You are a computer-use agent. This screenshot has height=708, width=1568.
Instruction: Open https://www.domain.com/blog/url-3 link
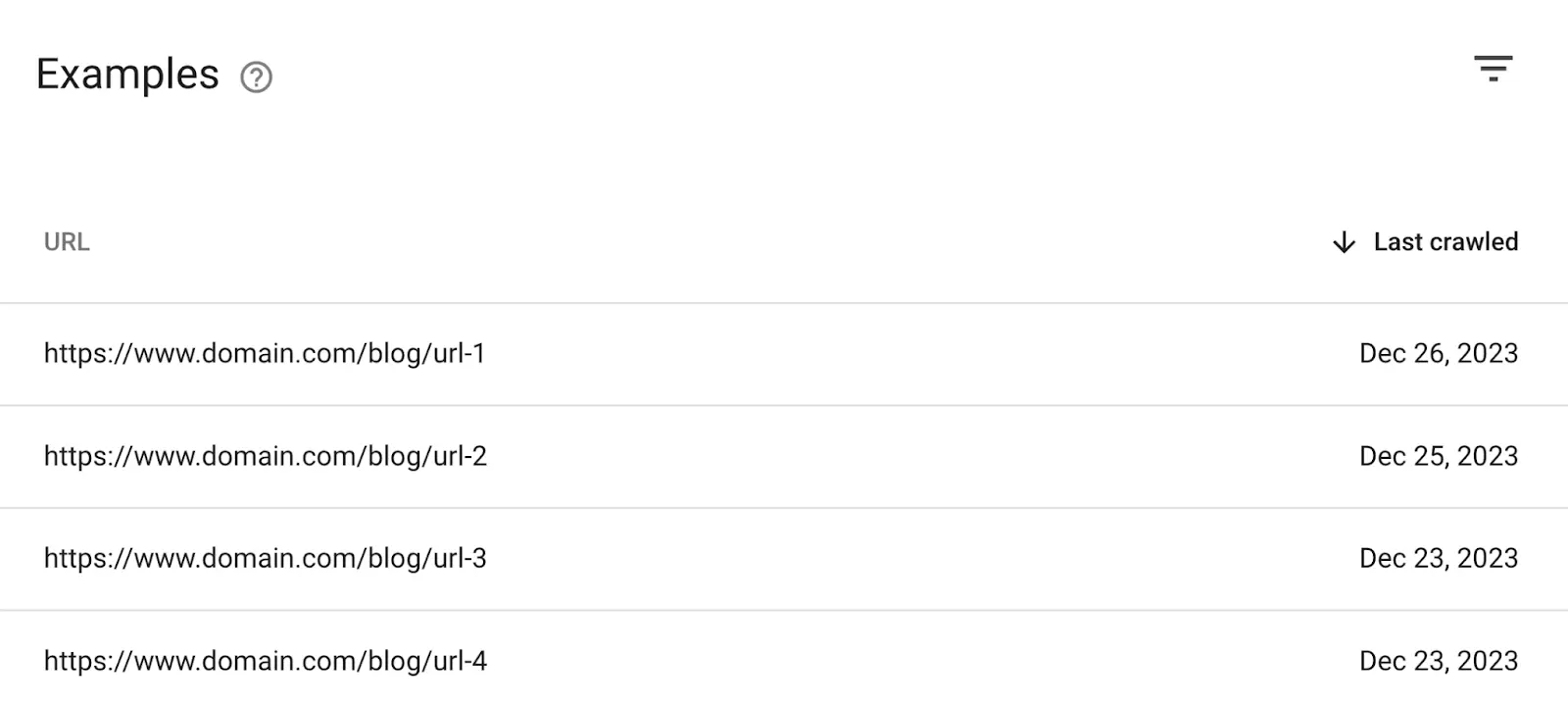point(268,558)
